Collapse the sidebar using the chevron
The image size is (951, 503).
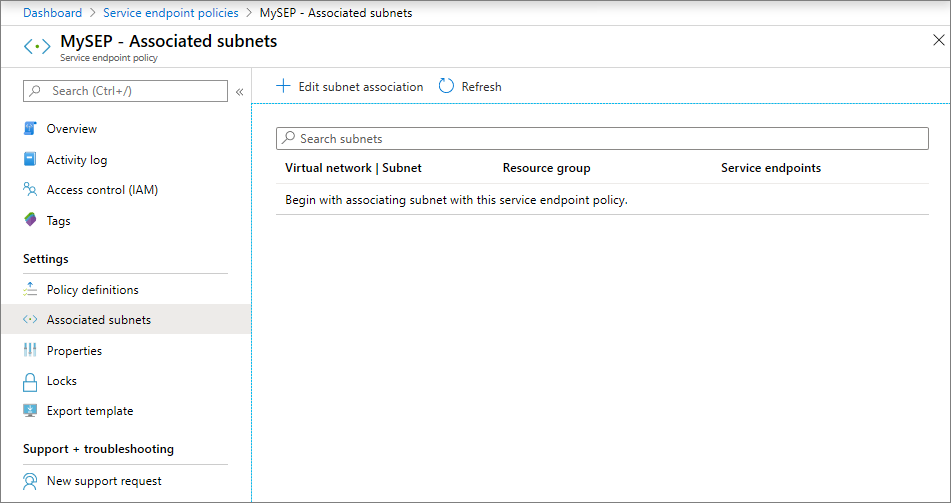click(x=240, y=92)
